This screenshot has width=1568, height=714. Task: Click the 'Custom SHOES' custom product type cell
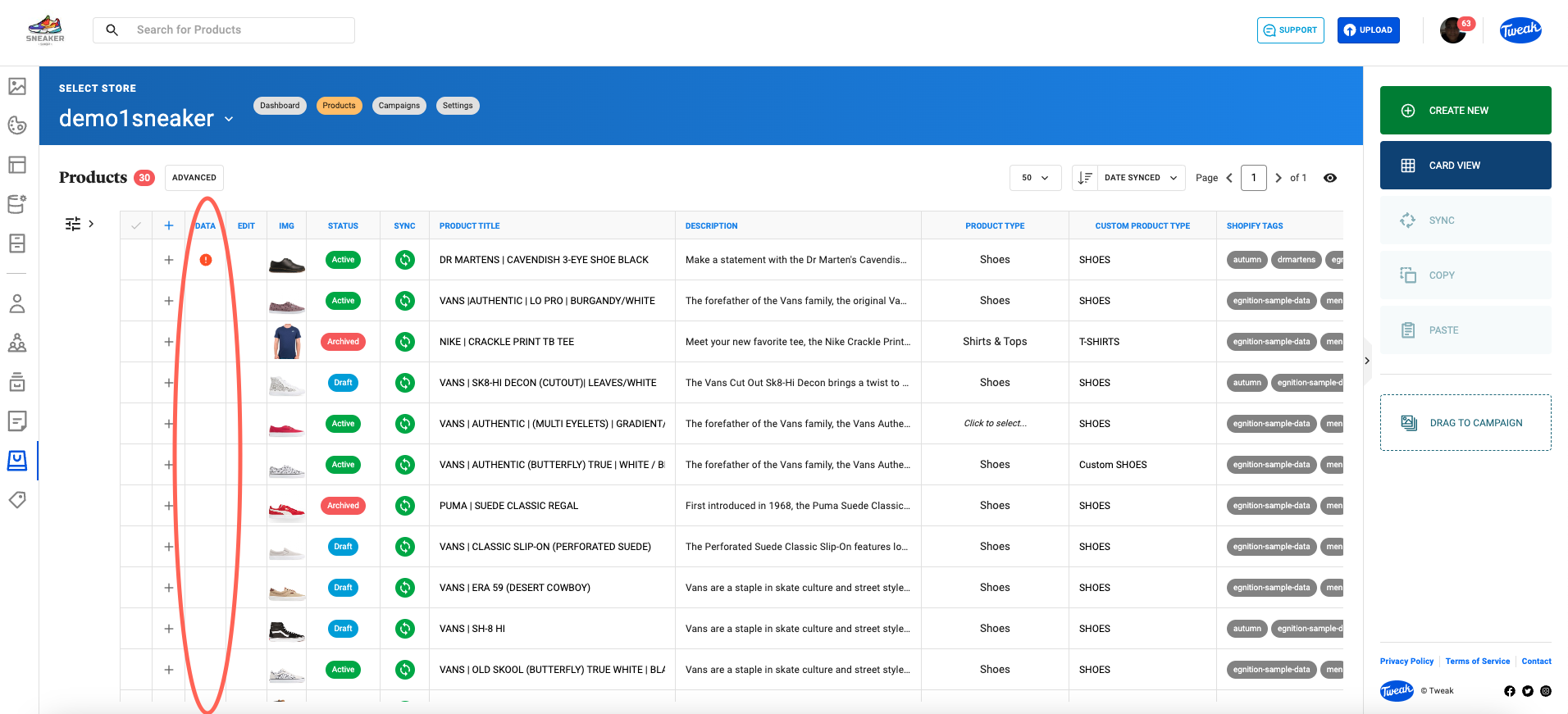pos(1142,465)
